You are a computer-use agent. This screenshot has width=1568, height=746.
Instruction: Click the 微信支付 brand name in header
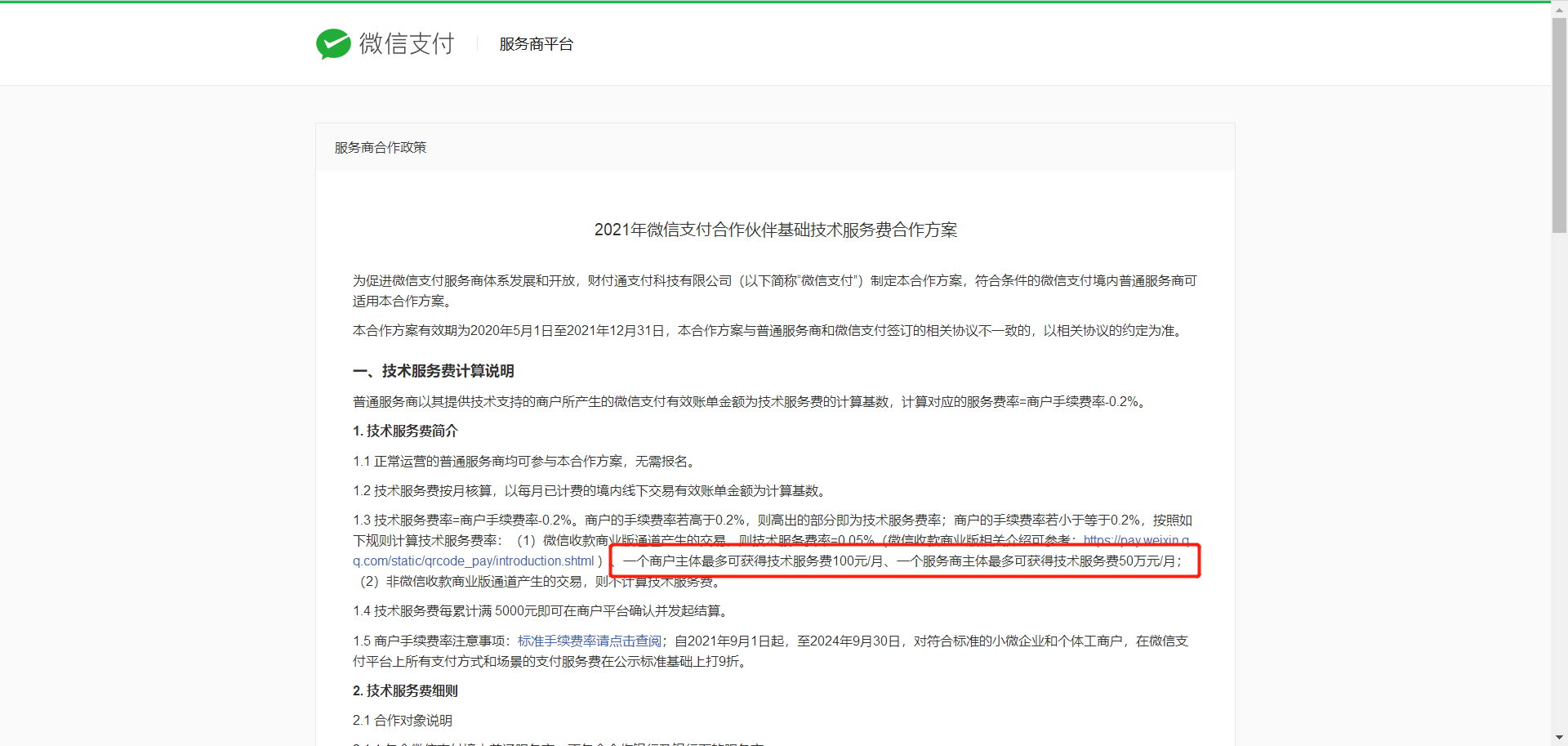(407, 44)
